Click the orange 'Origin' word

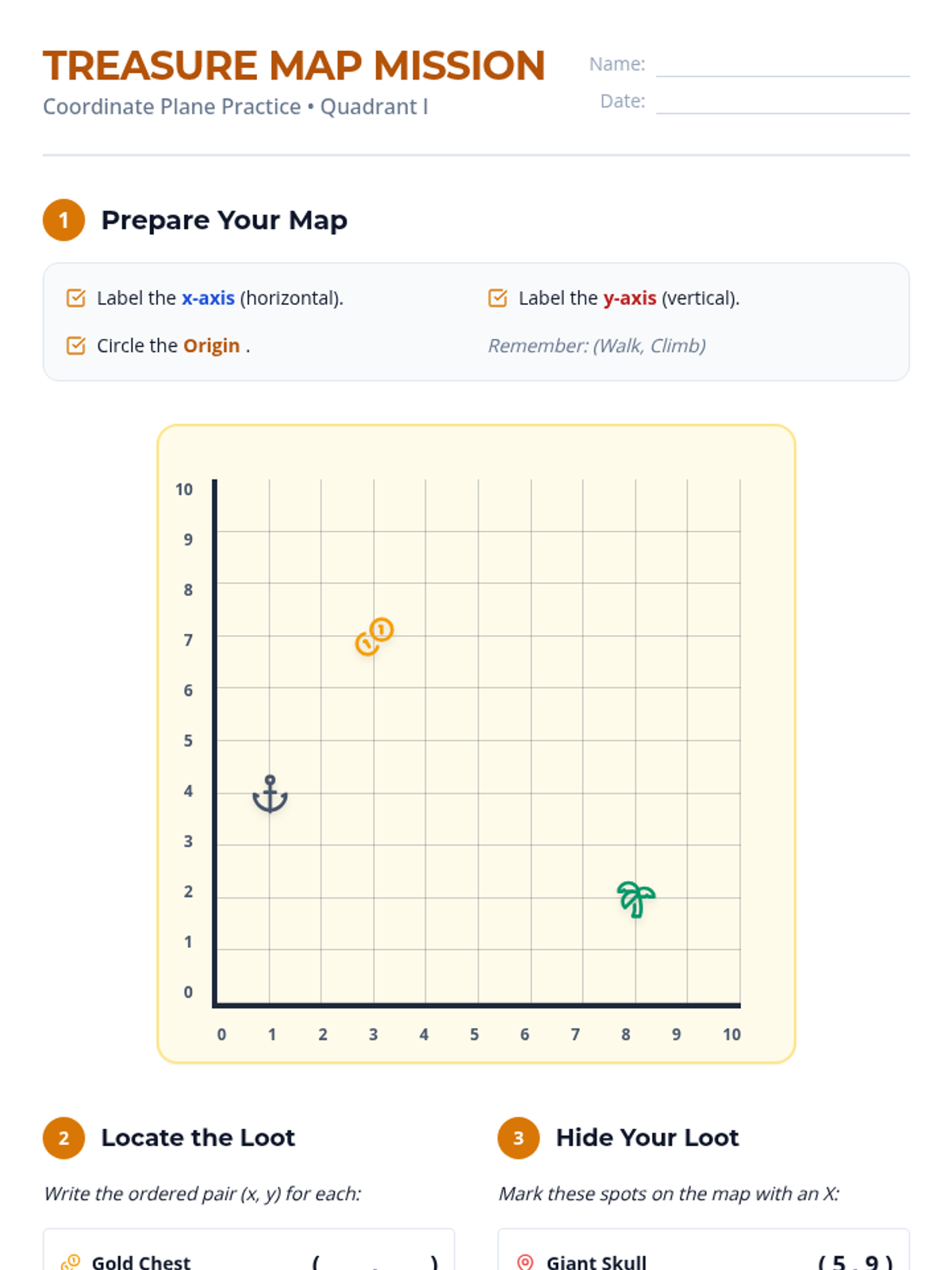(211, 346)
